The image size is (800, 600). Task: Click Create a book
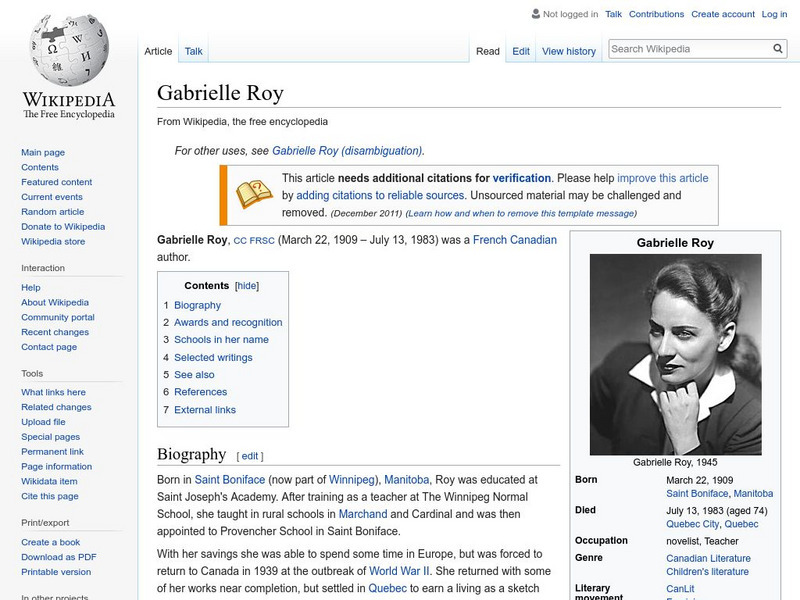[51, 542]
